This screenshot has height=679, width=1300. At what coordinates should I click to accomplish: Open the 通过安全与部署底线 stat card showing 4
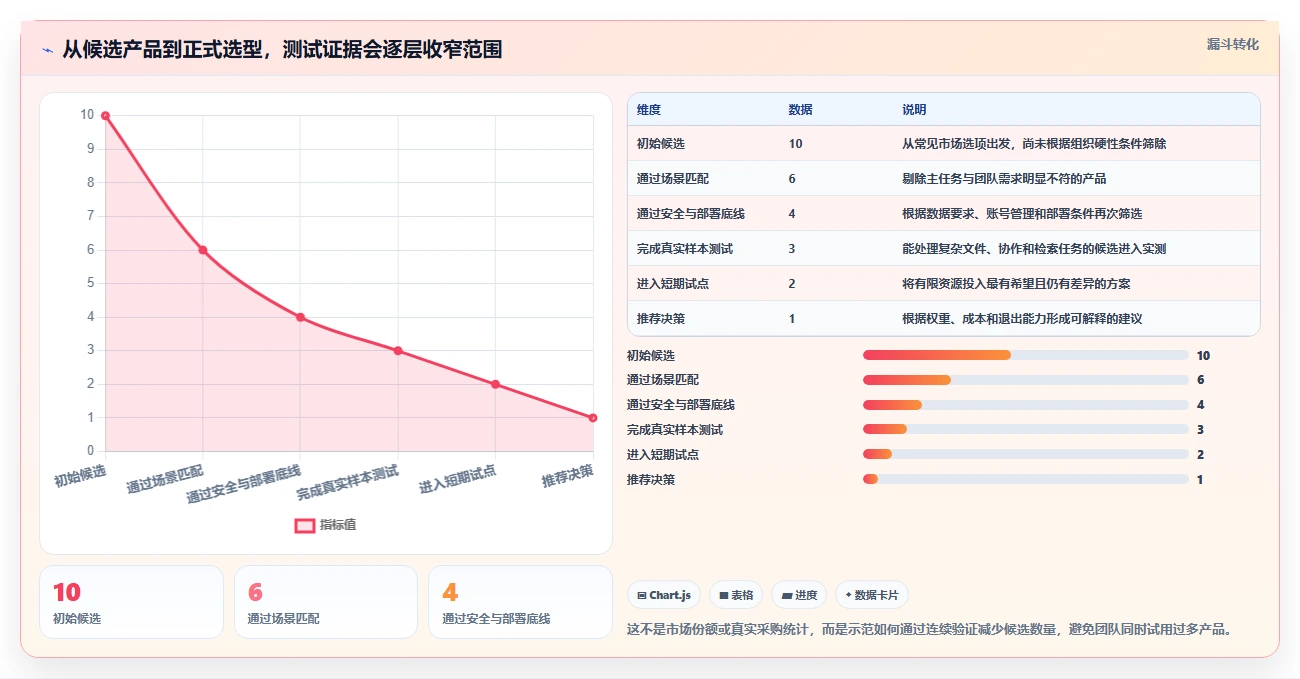520,602
